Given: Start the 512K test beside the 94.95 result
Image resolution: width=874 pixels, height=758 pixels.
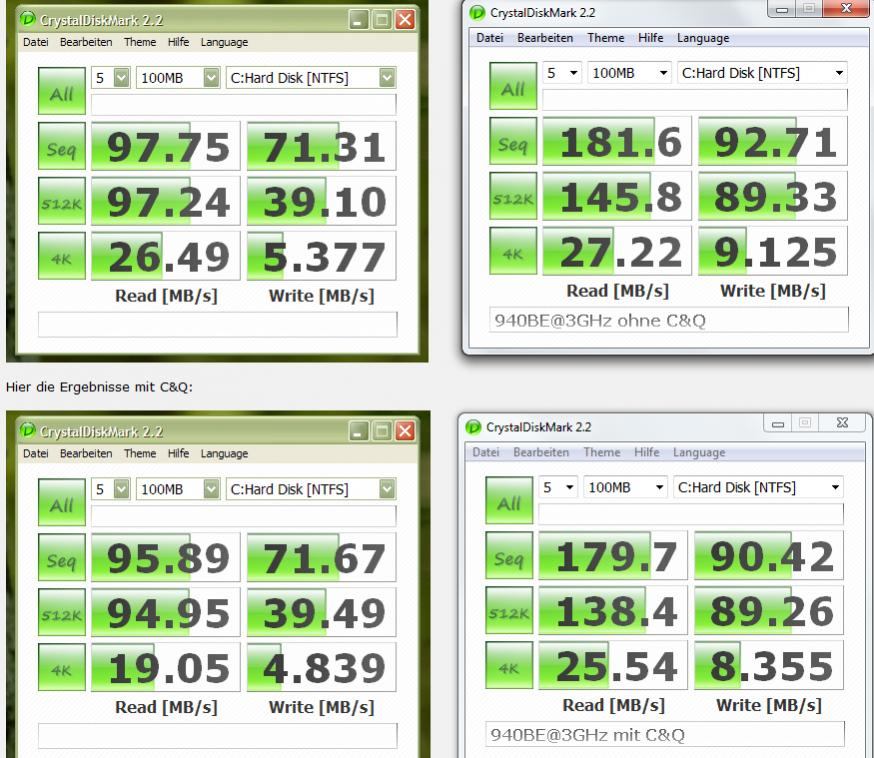Looking at the screenshot, I should (62, 612).
